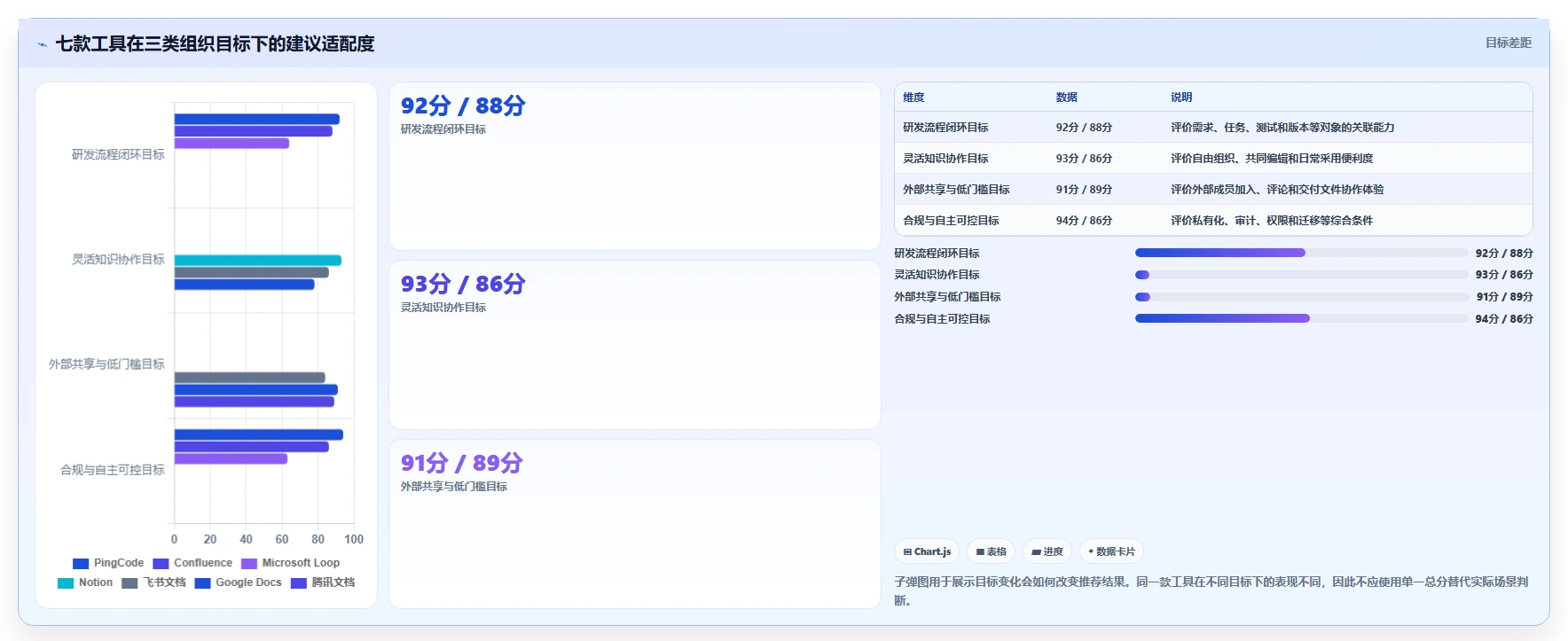This screenshot has width=1568, height=641.
Task: Click the 子弹图用于展示 description paragraph
Action: coord(1211,591)
